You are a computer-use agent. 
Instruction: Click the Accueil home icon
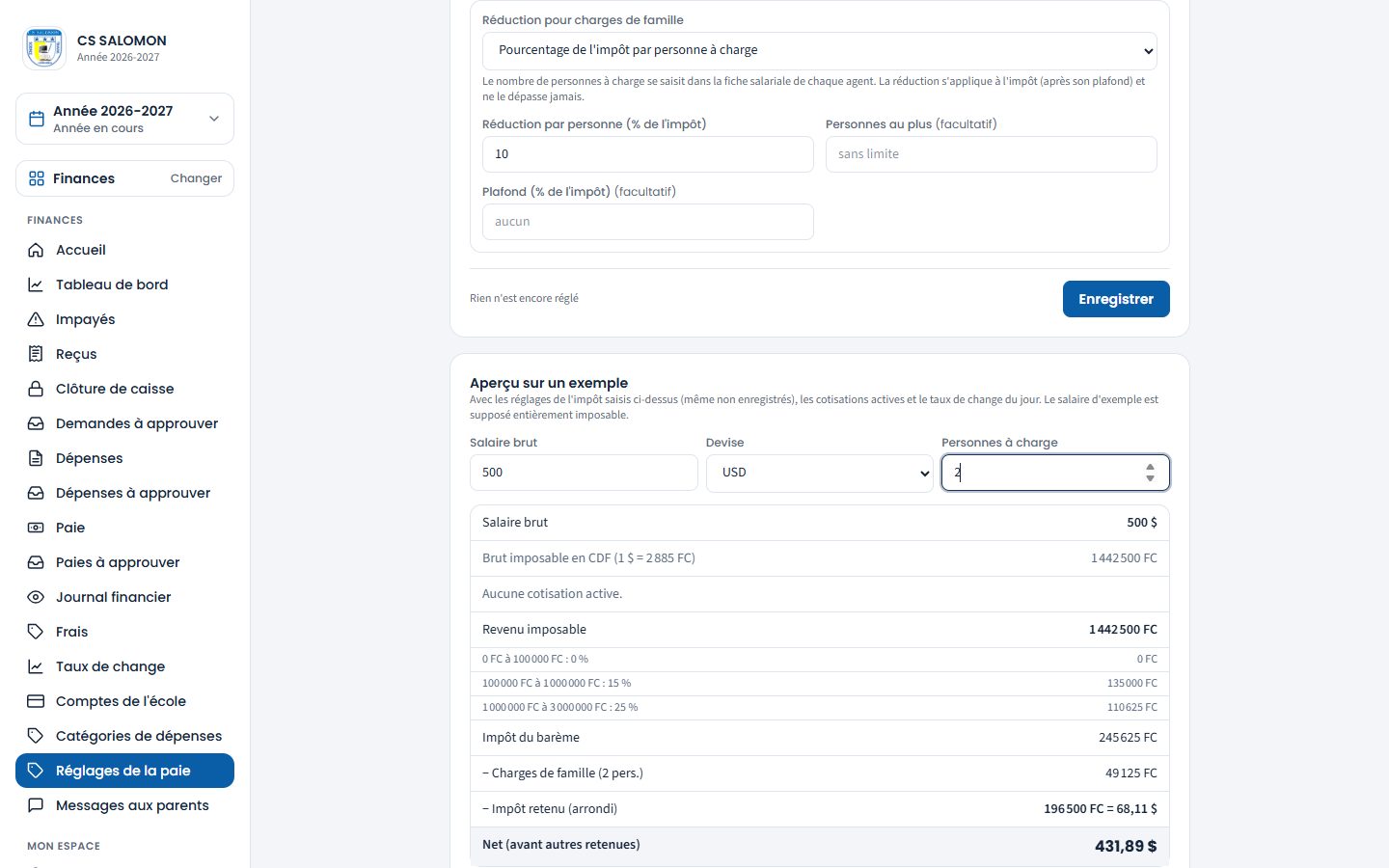tap(36, 250)
